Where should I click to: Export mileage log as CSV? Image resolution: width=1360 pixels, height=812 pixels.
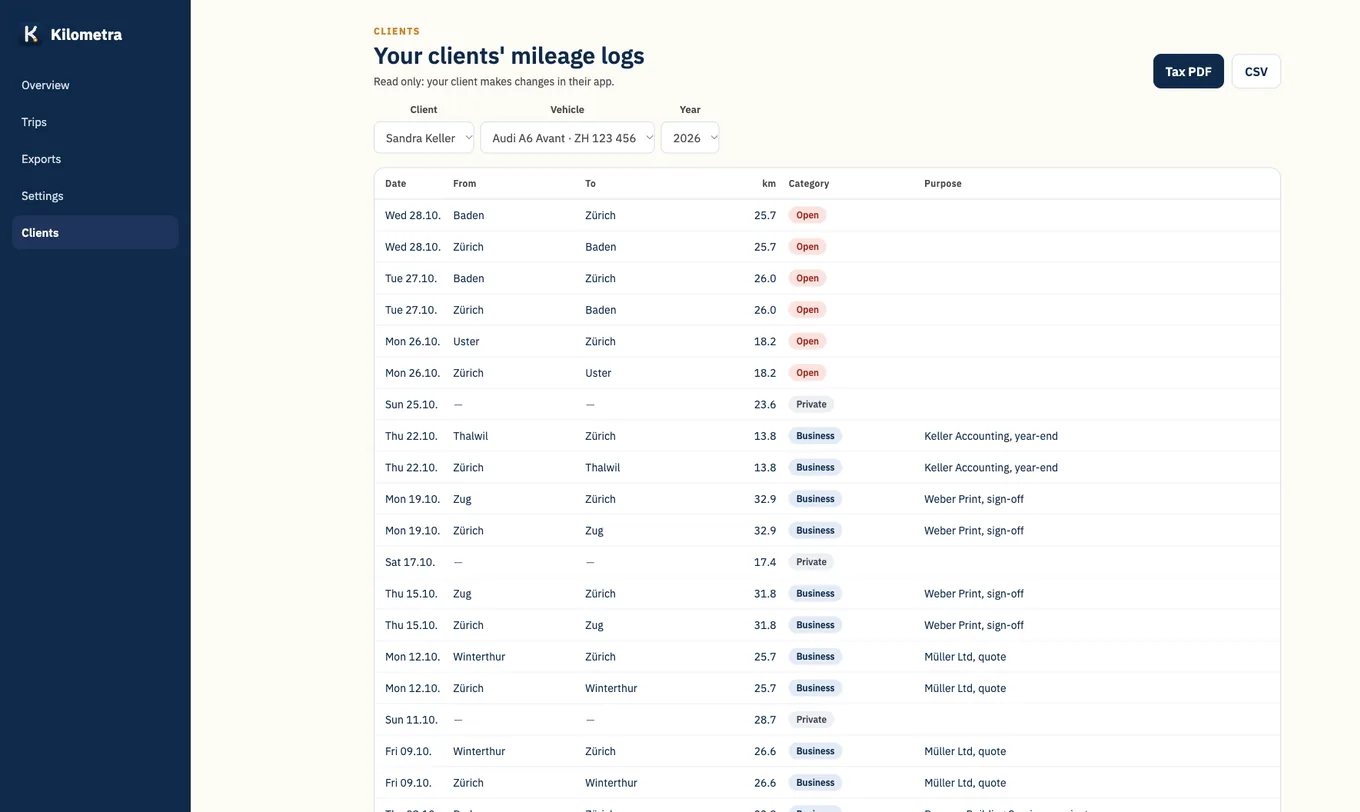point(1256,71)
